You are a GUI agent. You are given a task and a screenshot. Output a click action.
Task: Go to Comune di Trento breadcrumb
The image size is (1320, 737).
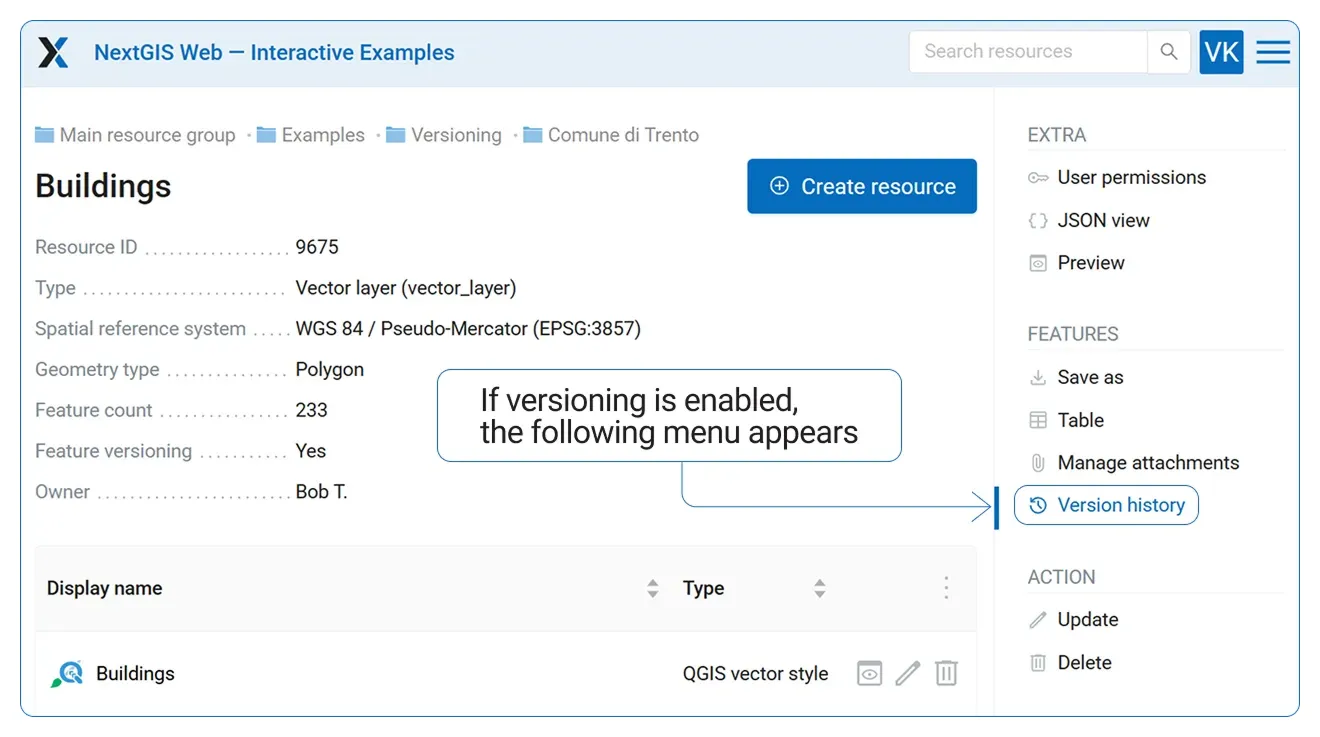(623, 135)
